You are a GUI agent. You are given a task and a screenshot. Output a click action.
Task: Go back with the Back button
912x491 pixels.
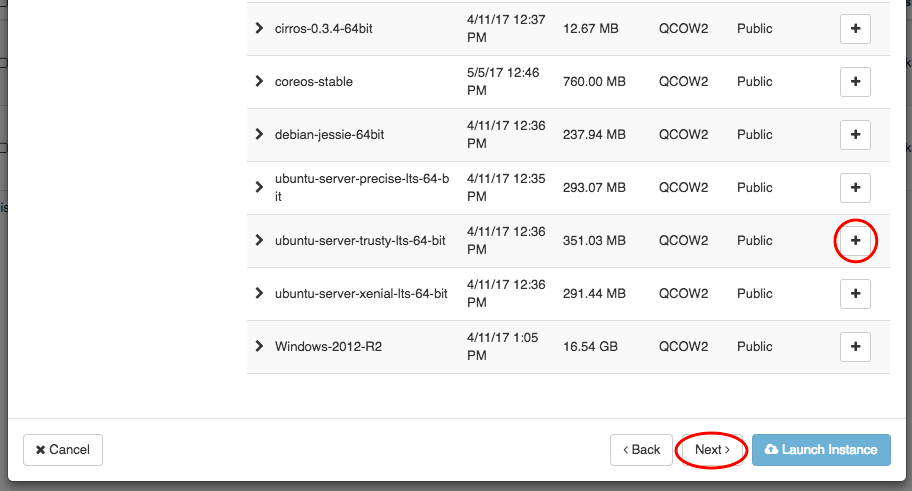coord(641,450)
